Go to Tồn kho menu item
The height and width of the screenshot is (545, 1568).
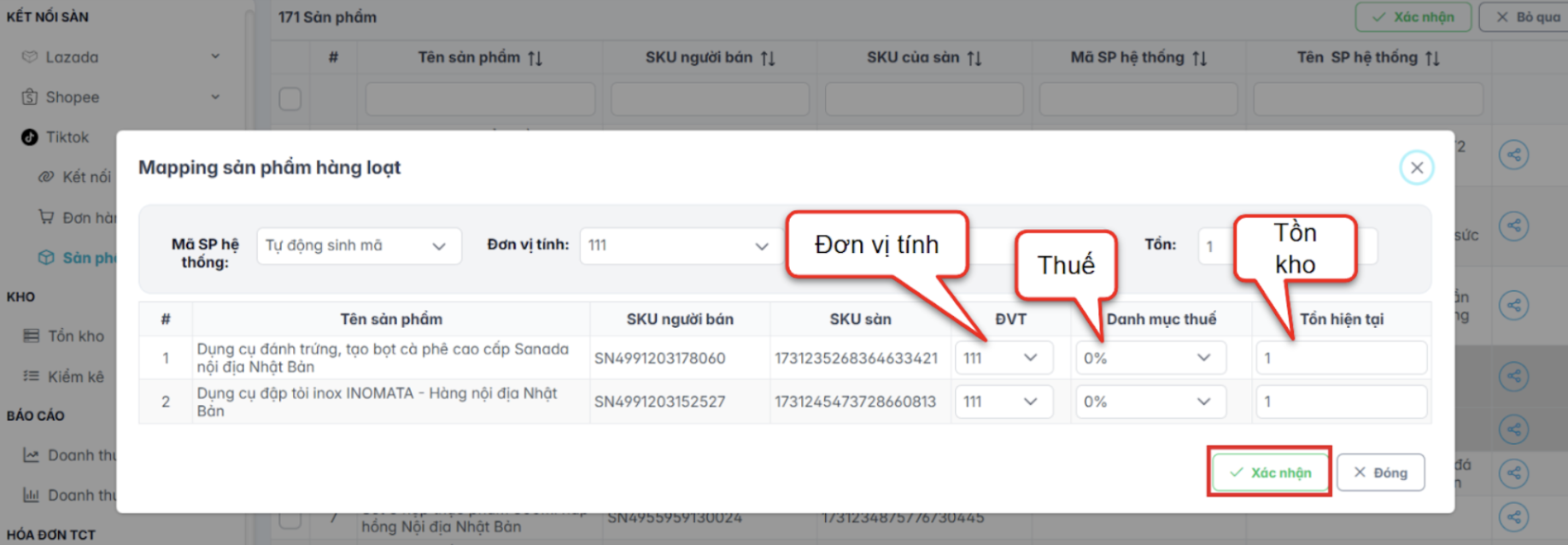tap(76, 336)
